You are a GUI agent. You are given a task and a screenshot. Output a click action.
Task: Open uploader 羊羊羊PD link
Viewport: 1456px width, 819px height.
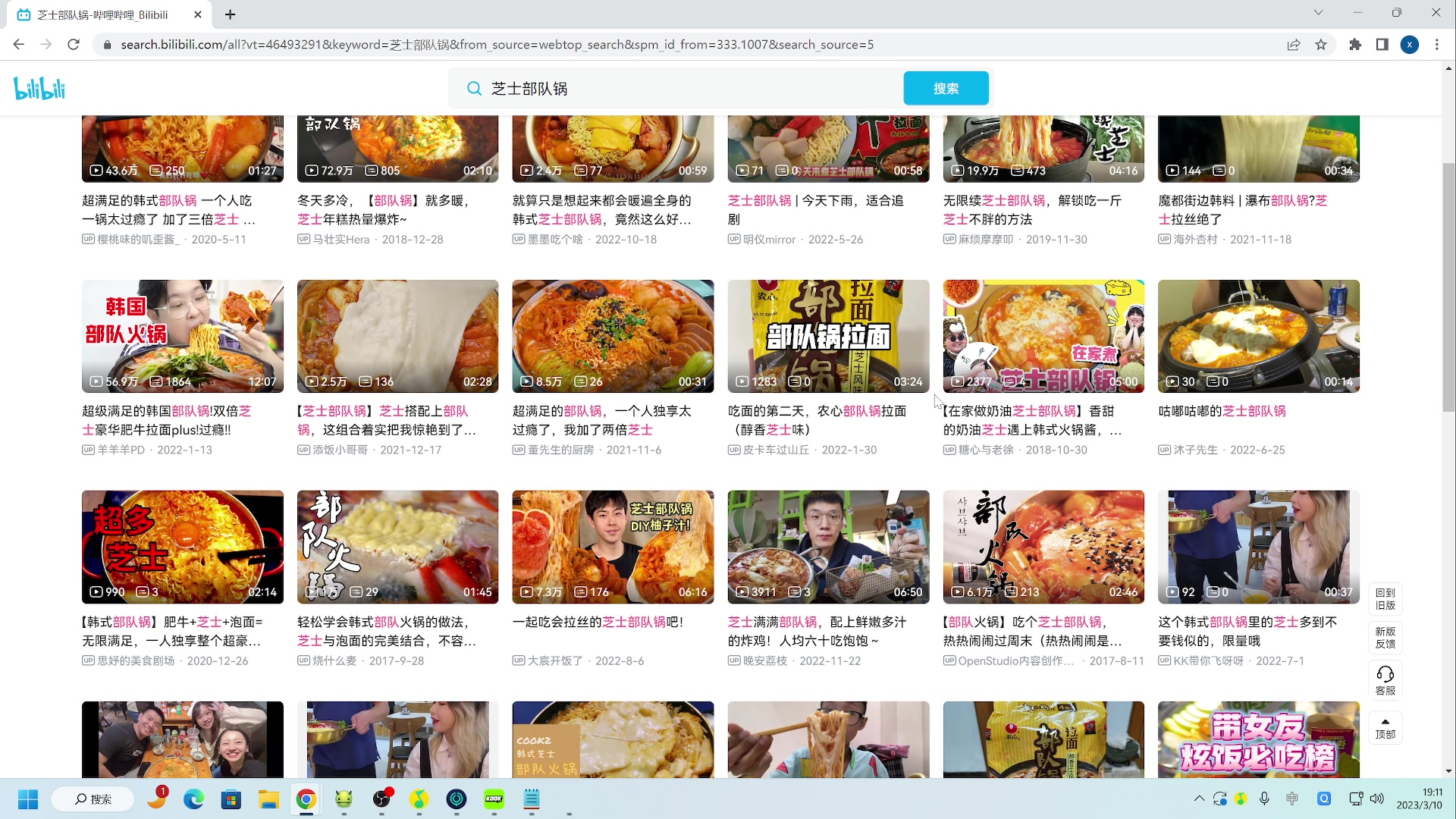121,450
